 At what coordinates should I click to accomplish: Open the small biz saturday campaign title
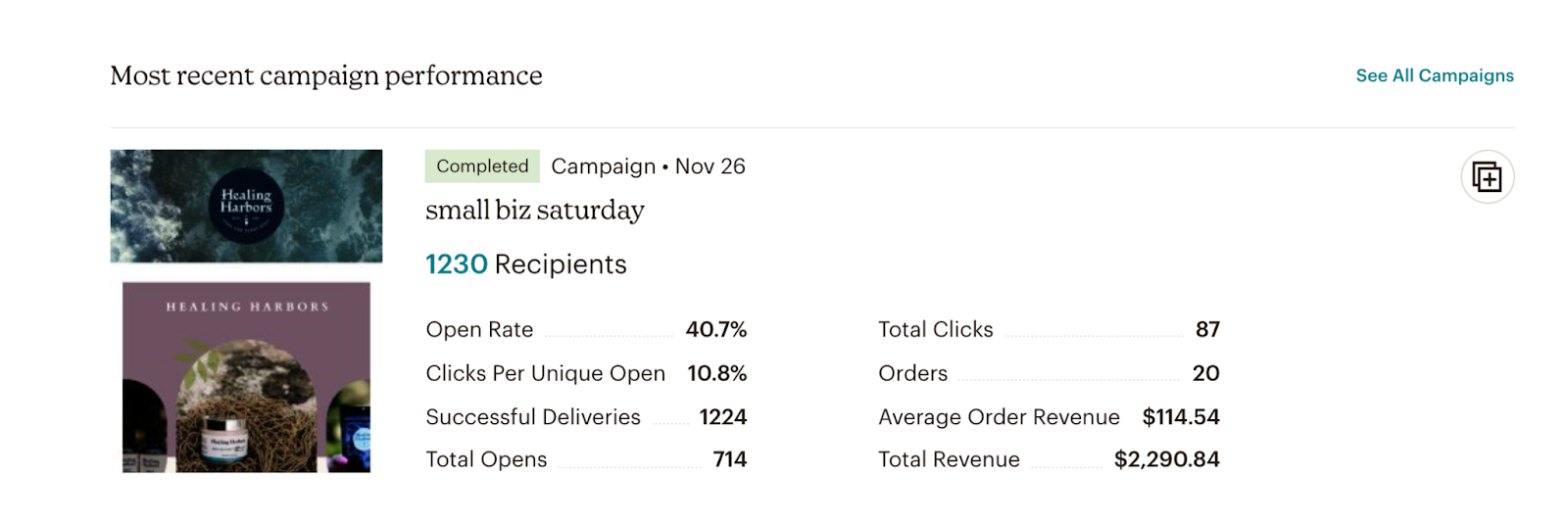tap(535, 211)
